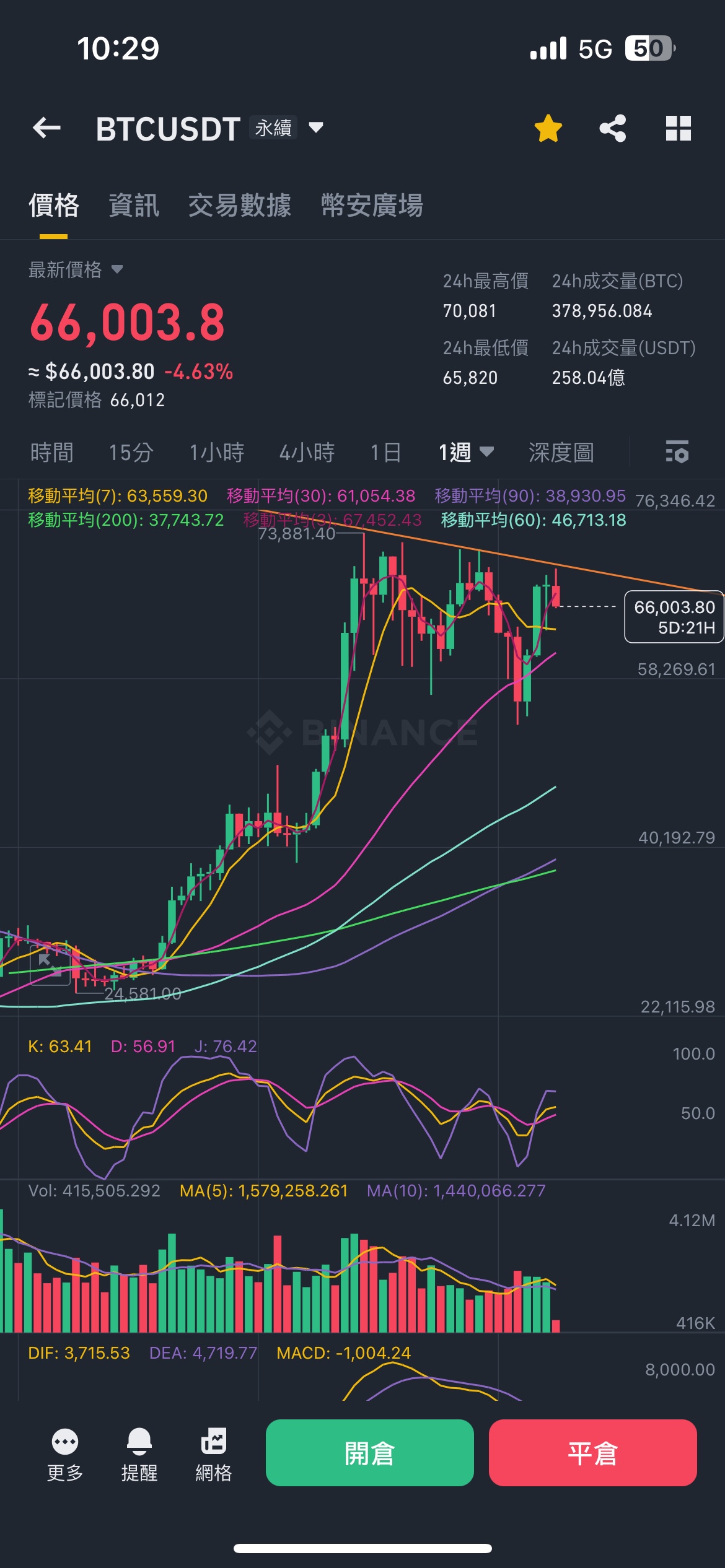Expand the 最新價格 price type dropdown
This screenshot has width=725, height=1568.
click(x=117, y=269)
